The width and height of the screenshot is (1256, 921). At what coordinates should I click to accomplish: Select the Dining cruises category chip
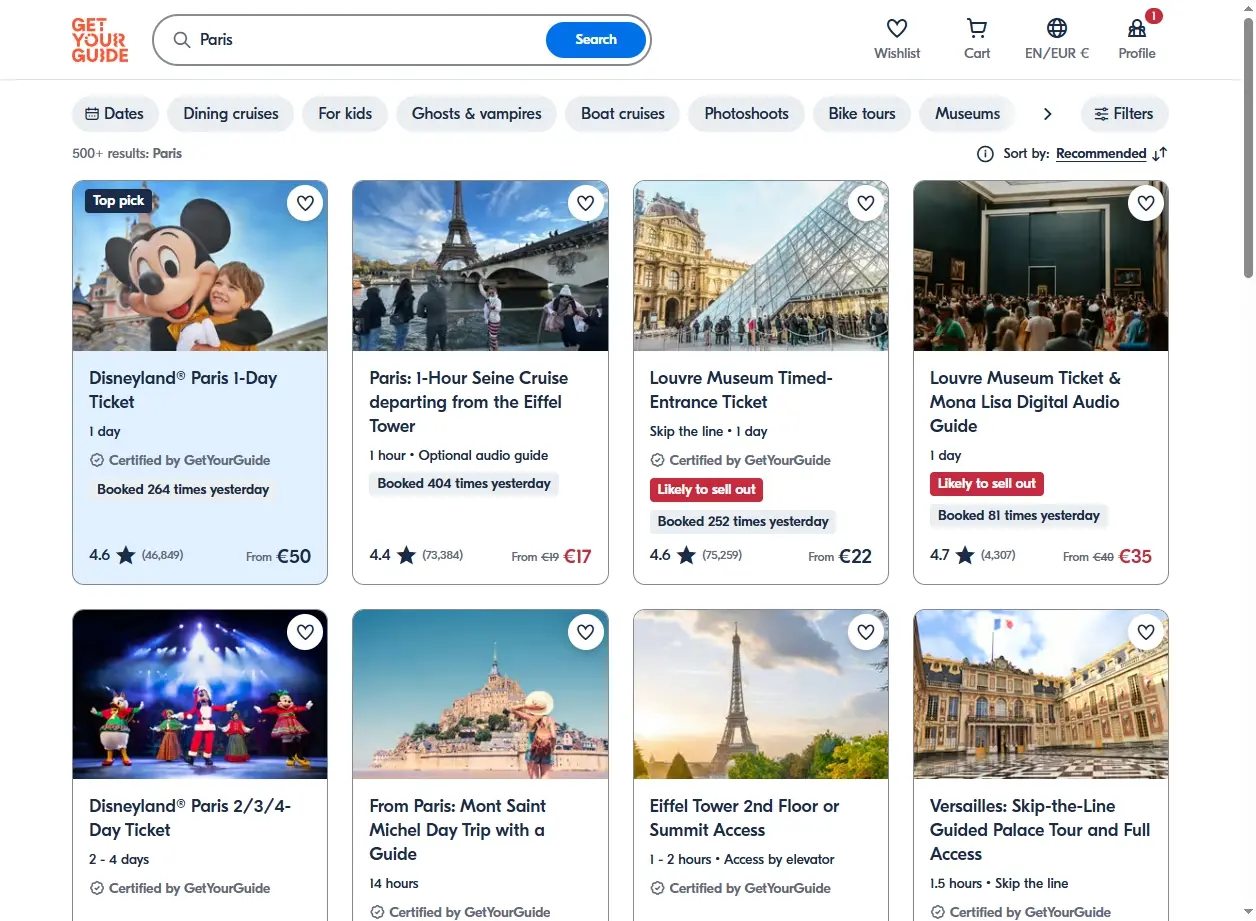click(231, 114)
